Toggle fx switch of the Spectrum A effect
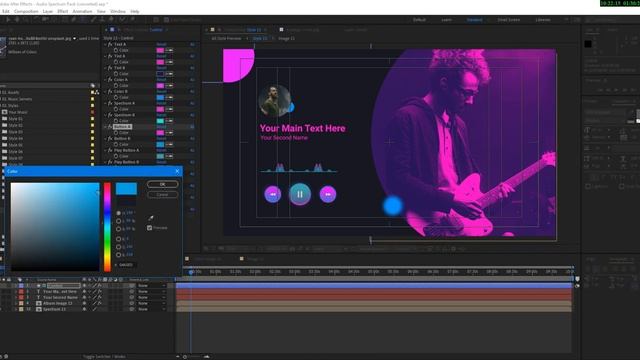640x360 pixels. 110,103
